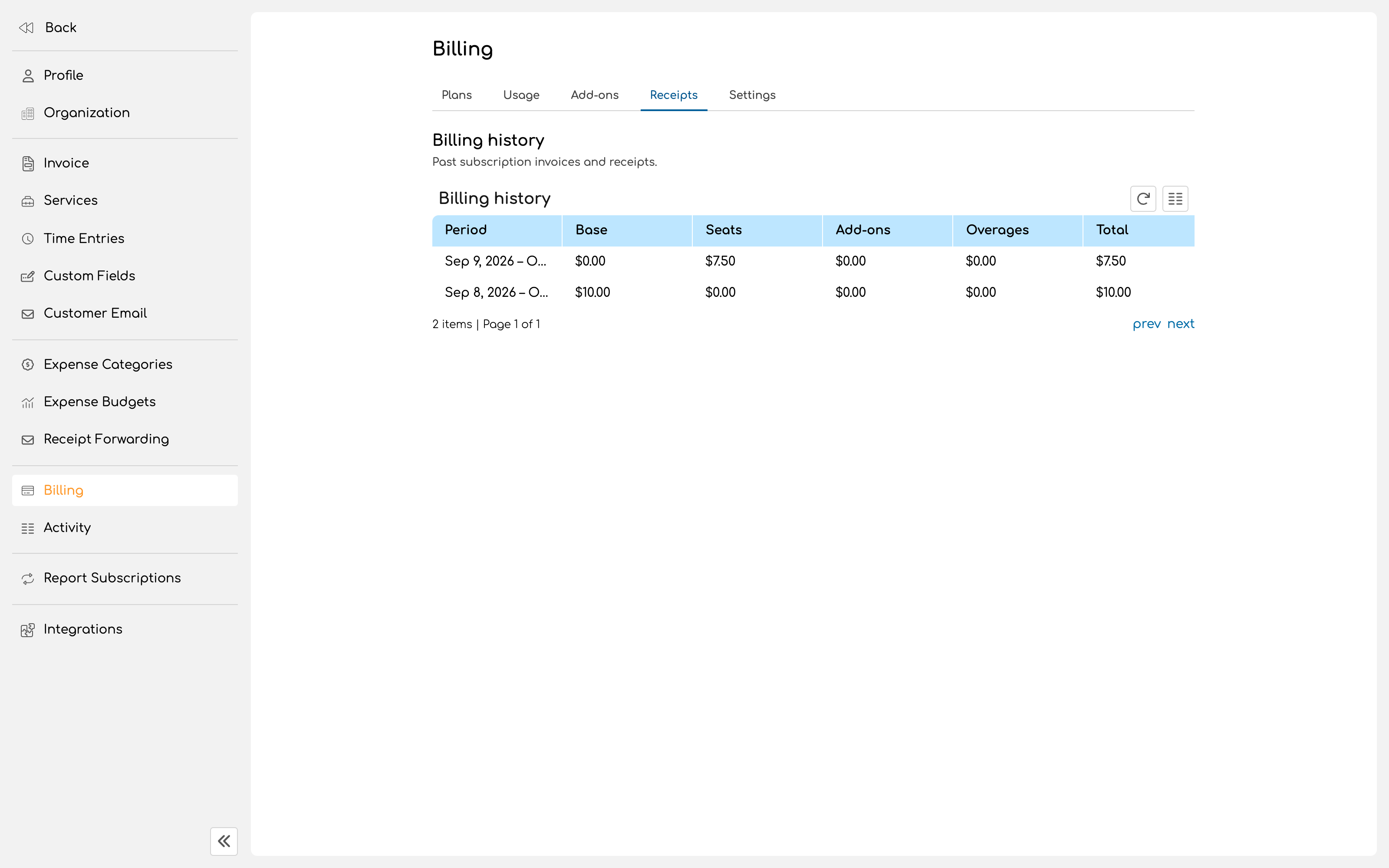The image size is (1389, 868).
Task: Select the Sep 9, 2026 period row
Action: pos(813,261)
